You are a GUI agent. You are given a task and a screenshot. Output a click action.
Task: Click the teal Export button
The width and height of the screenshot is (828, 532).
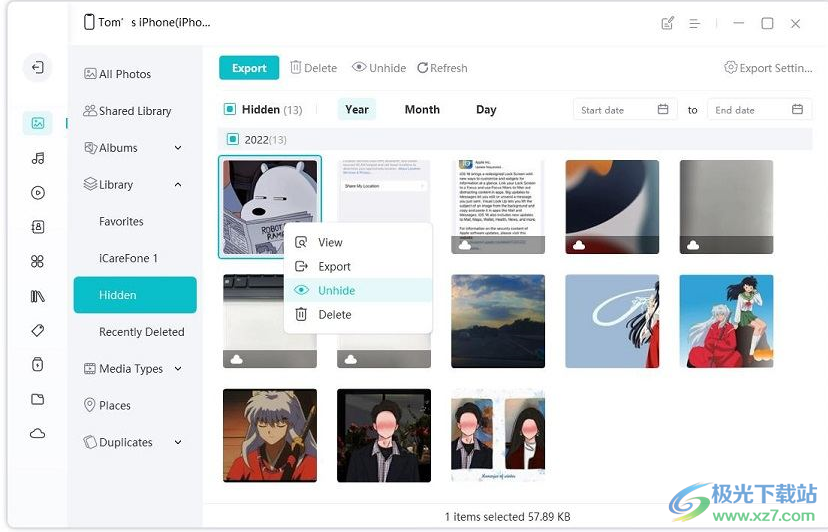point(249,68)
